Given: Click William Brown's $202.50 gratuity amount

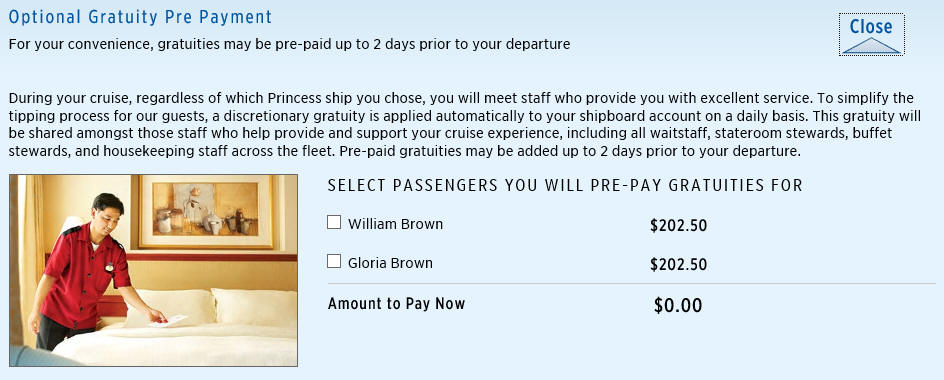Looking at the screenshot, I should click(x=678, y=226).
